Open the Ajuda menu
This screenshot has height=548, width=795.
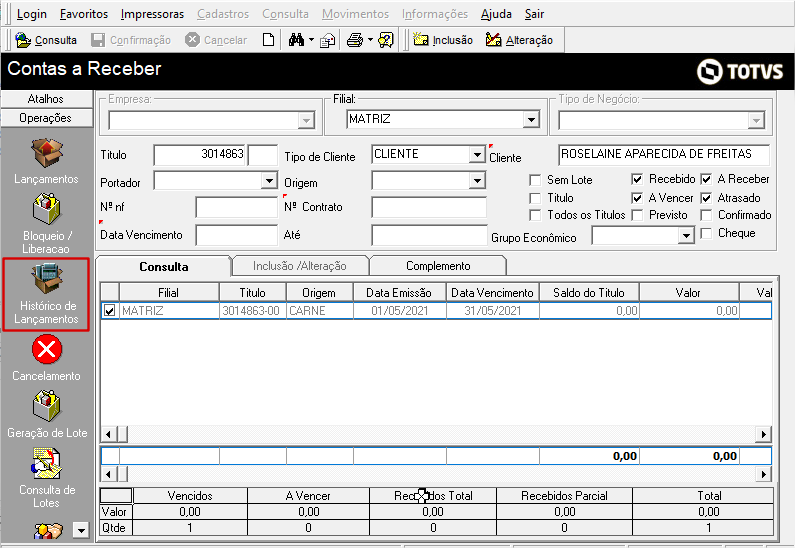(x=496, y=14)
